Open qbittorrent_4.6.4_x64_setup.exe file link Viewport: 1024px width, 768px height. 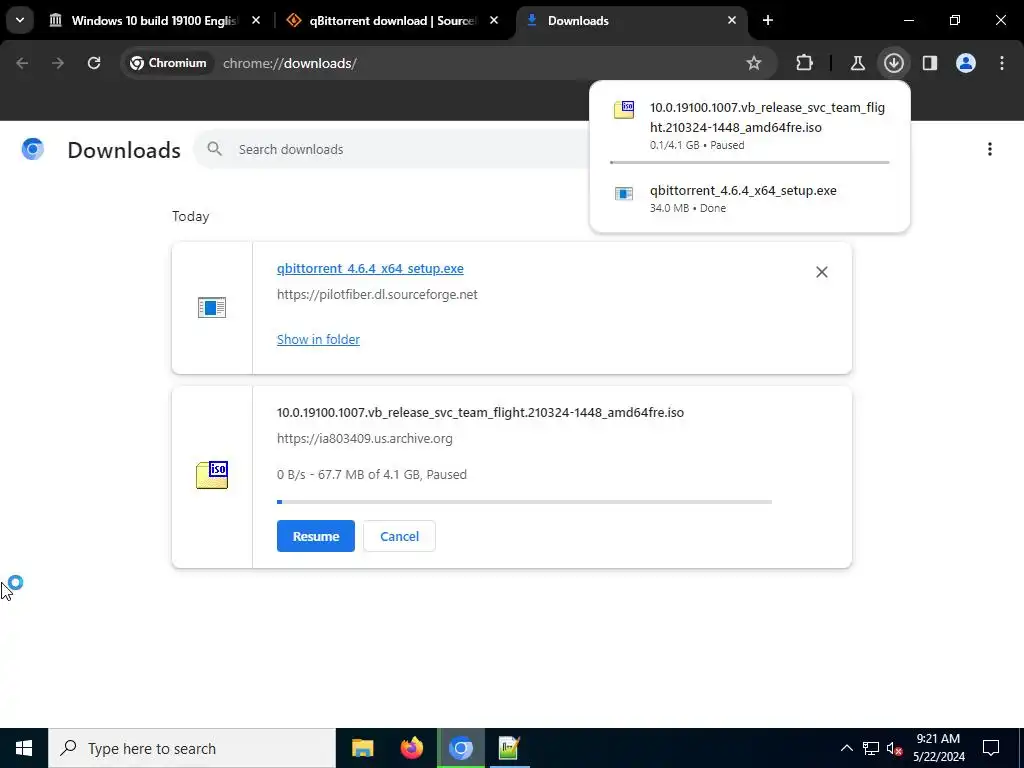point(370,268)
